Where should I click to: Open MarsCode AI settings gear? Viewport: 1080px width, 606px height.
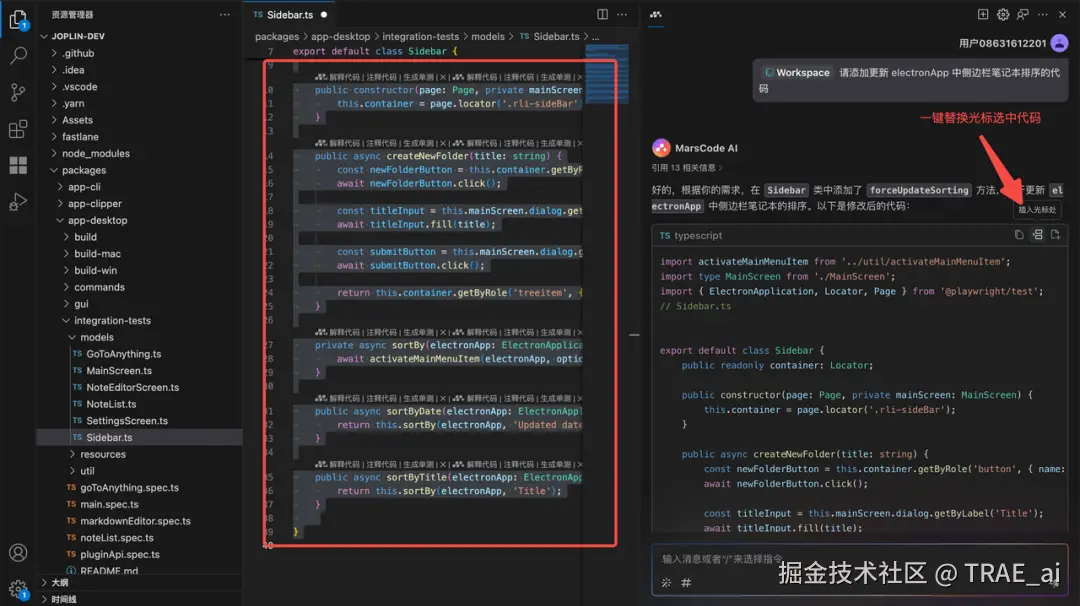1004,14
